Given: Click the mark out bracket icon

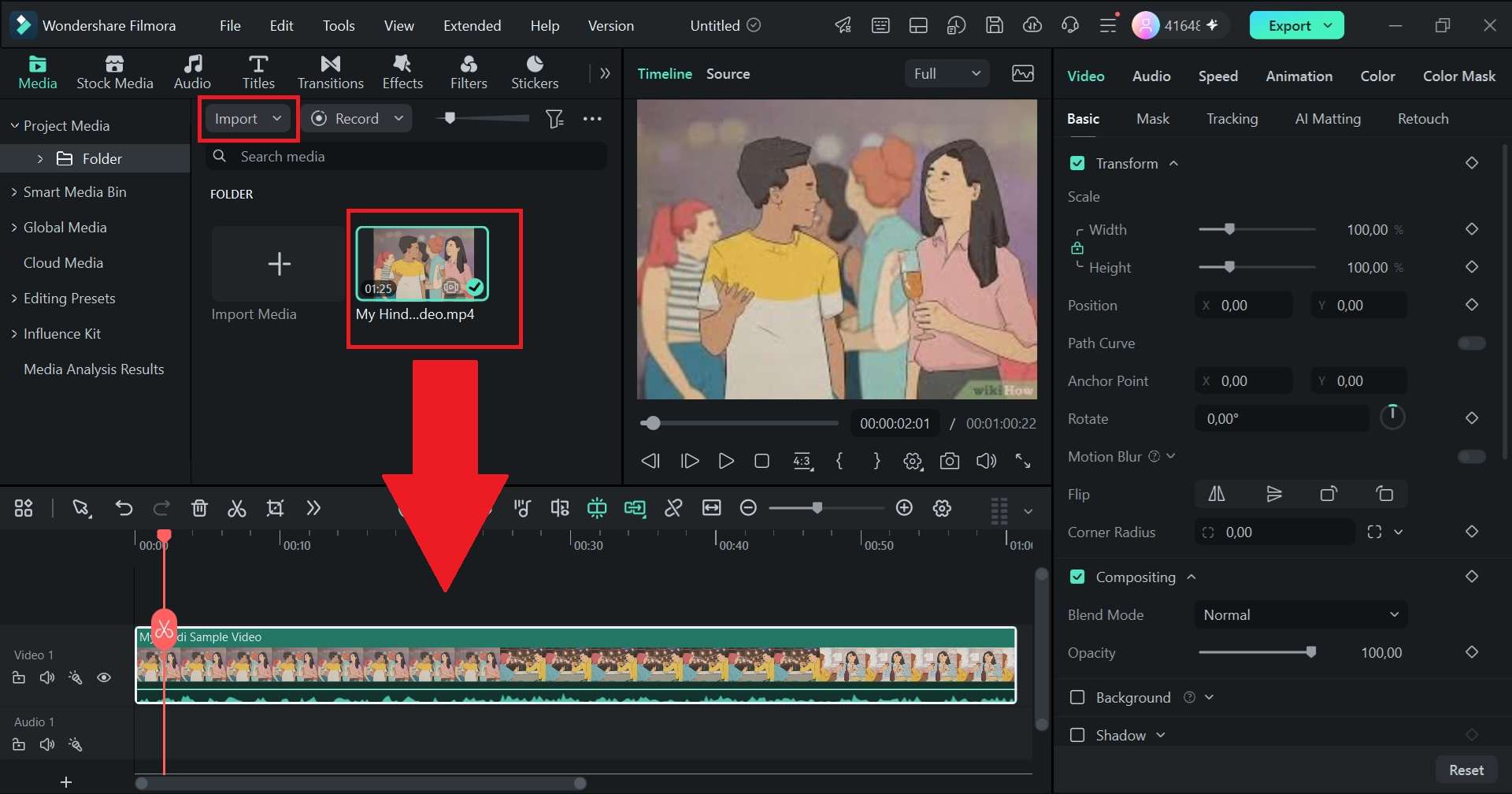Looking at the screenshot, I should 876,461.
